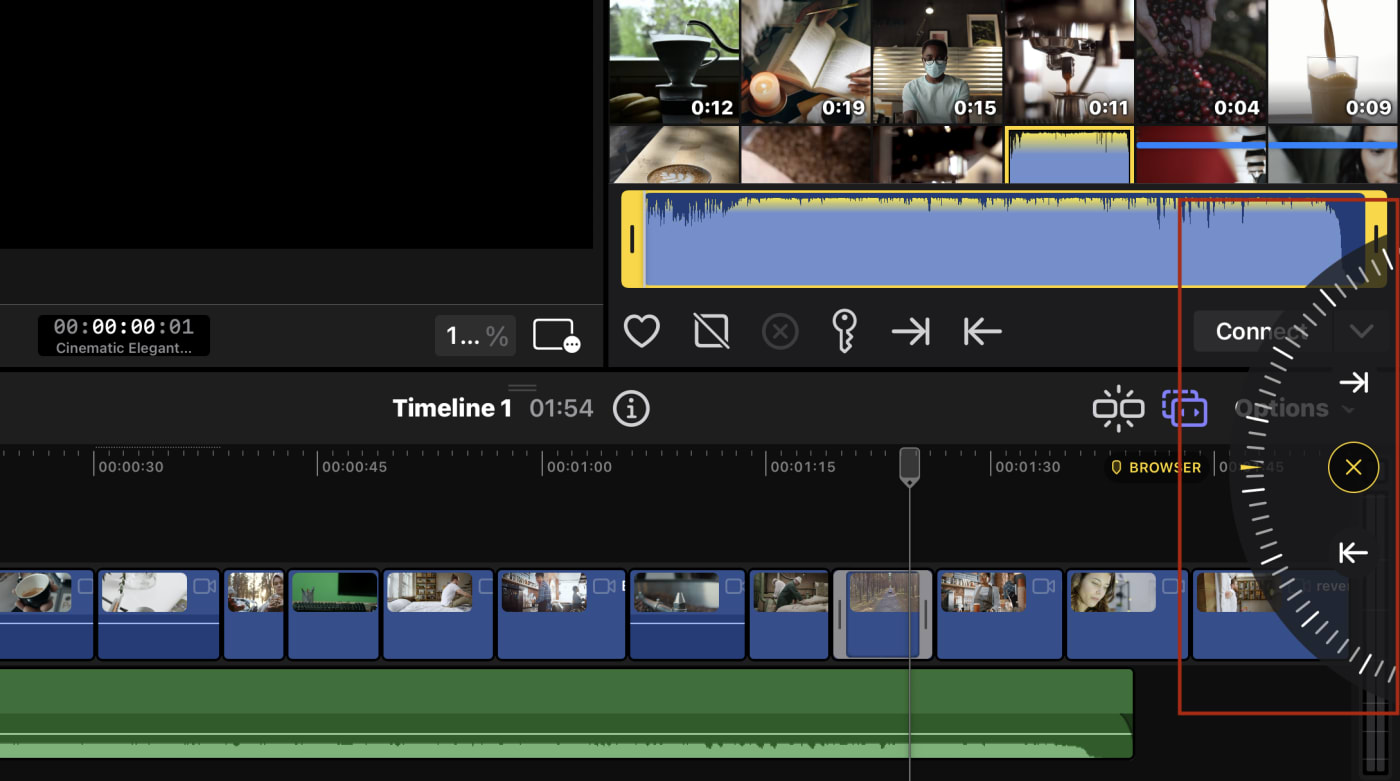Close the jog wheel with the yellow X
This screenshot has width=1400, height=781.
(1353, 467)
